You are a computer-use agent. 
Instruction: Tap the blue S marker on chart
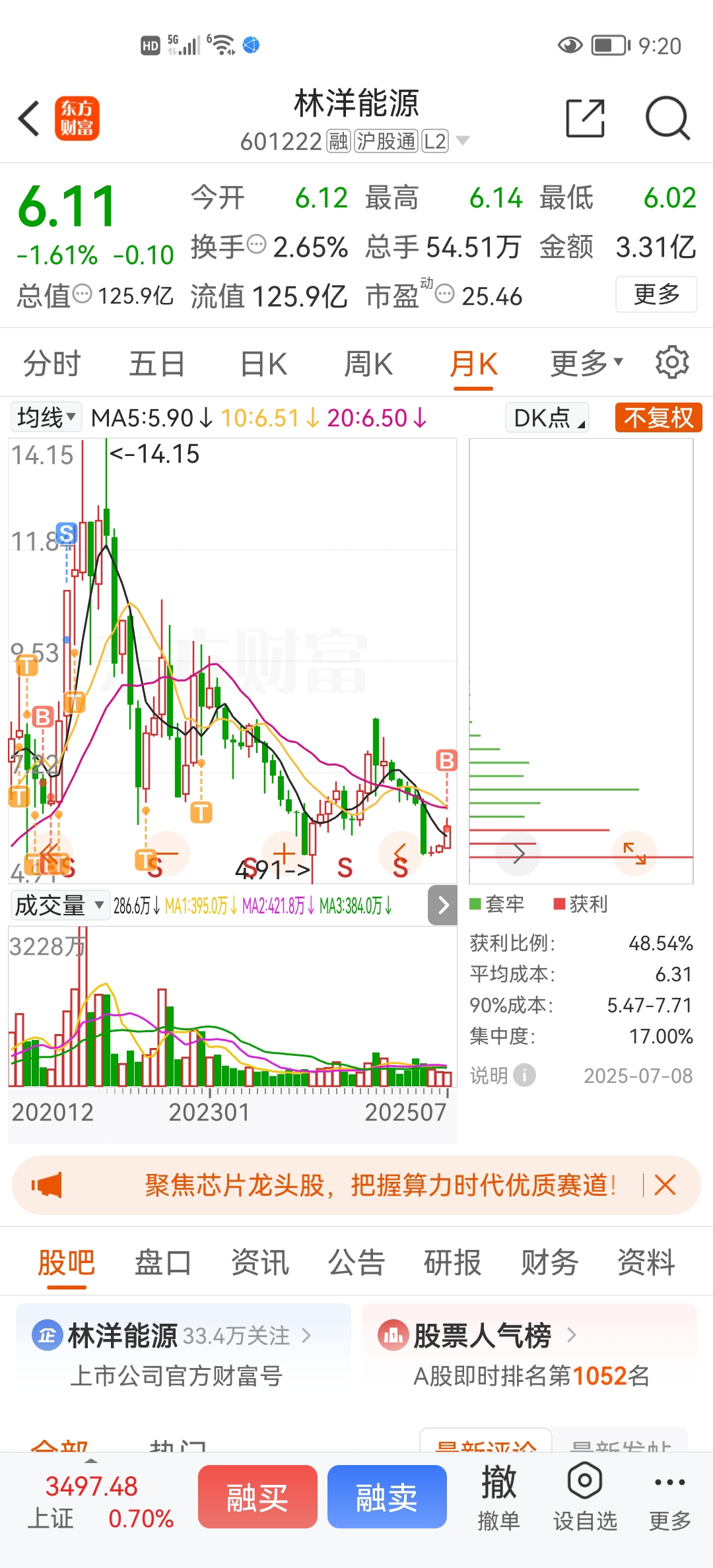(x=66, y=533)
